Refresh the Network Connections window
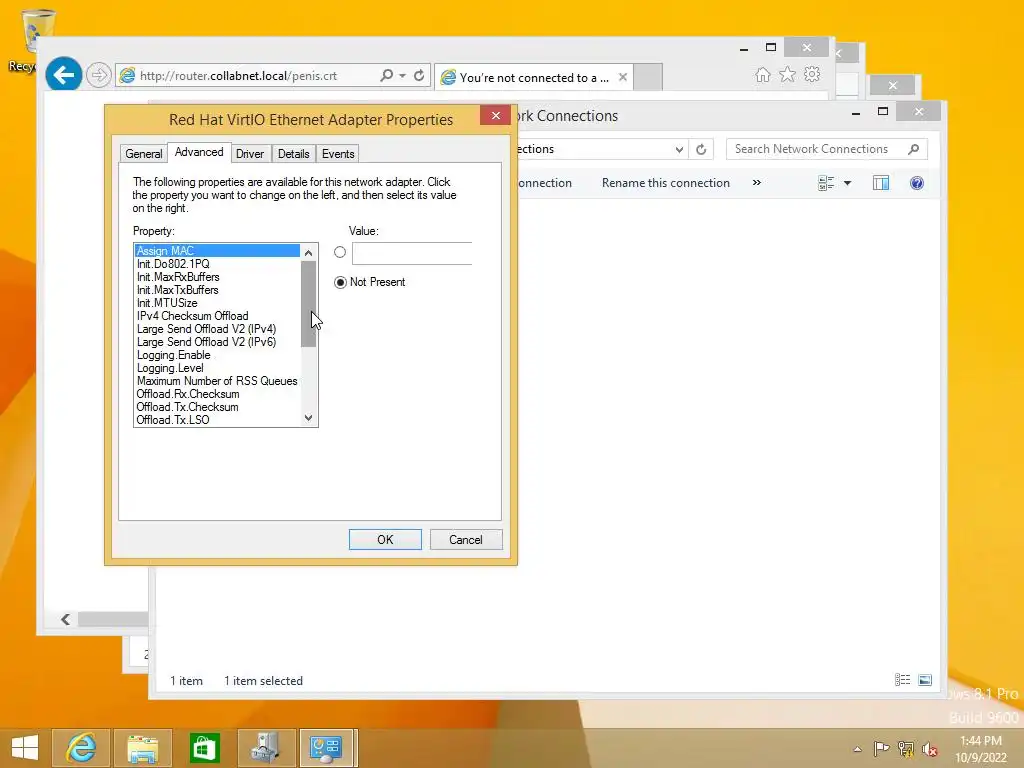Screen dimensions: 1024x768 tap(701, 150)
